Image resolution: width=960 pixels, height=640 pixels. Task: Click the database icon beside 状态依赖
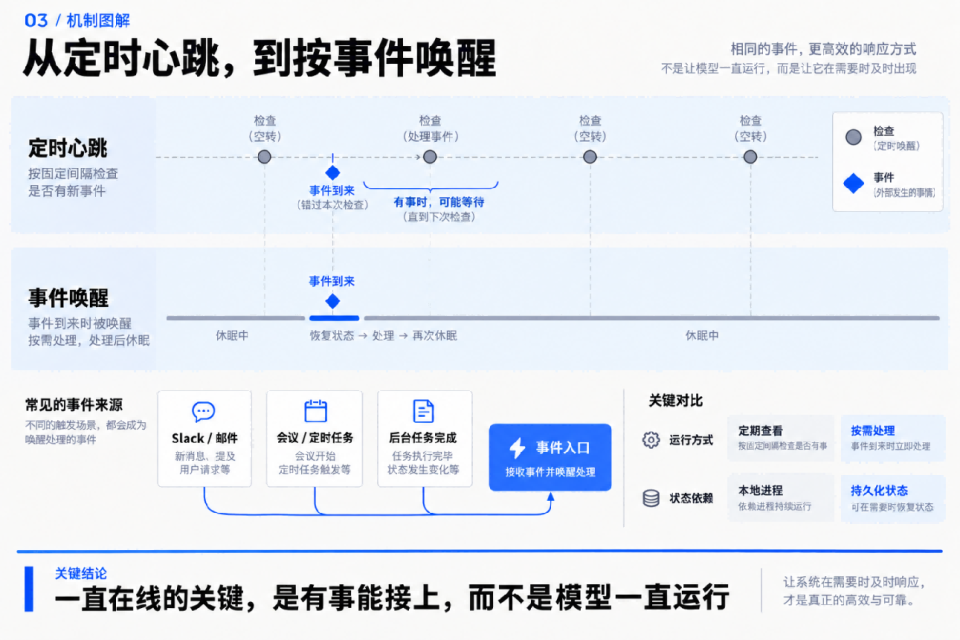tap(651, 498)
